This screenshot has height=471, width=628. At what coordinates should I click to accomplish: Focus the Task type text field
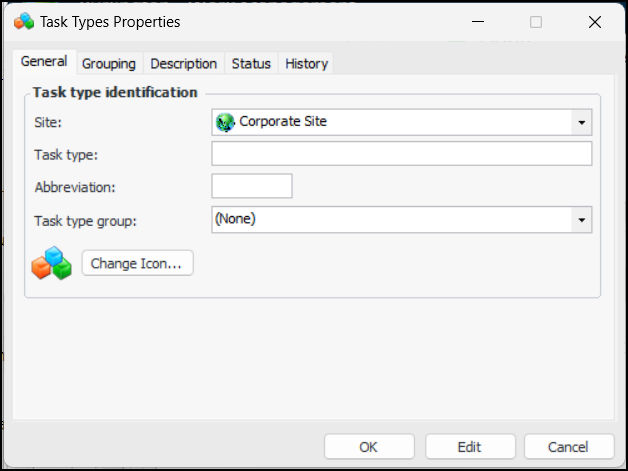[401, 154]
